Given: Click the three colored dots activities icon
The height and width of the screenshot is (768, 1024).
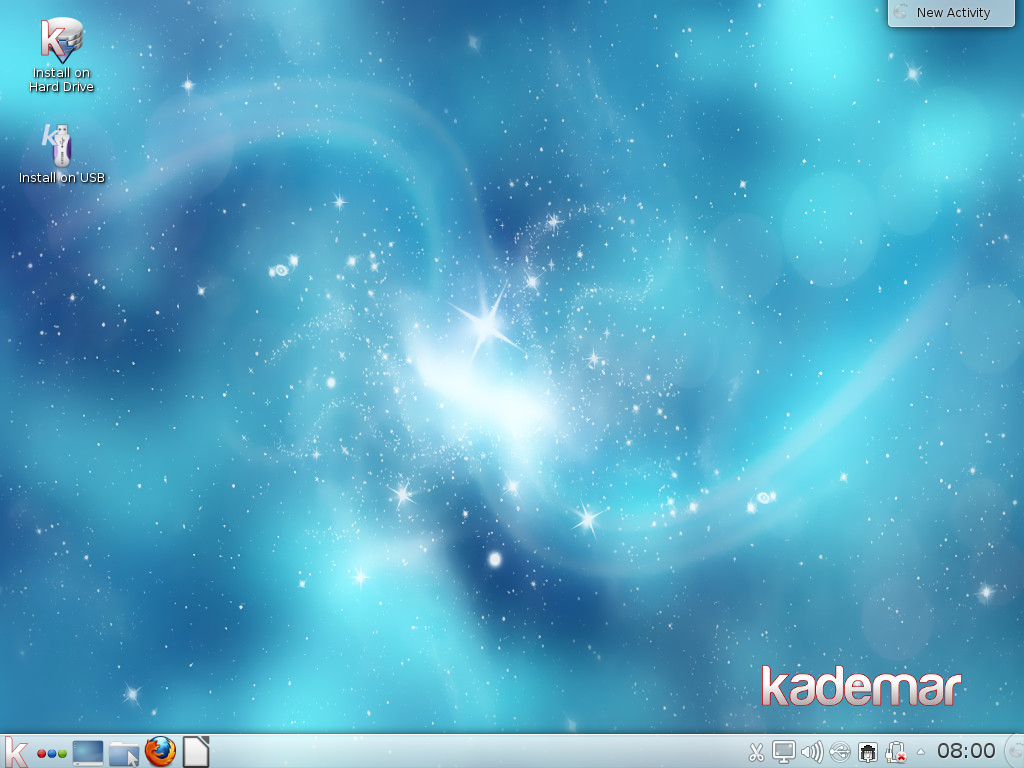Looking at the screenshot, I should point(51,752).
